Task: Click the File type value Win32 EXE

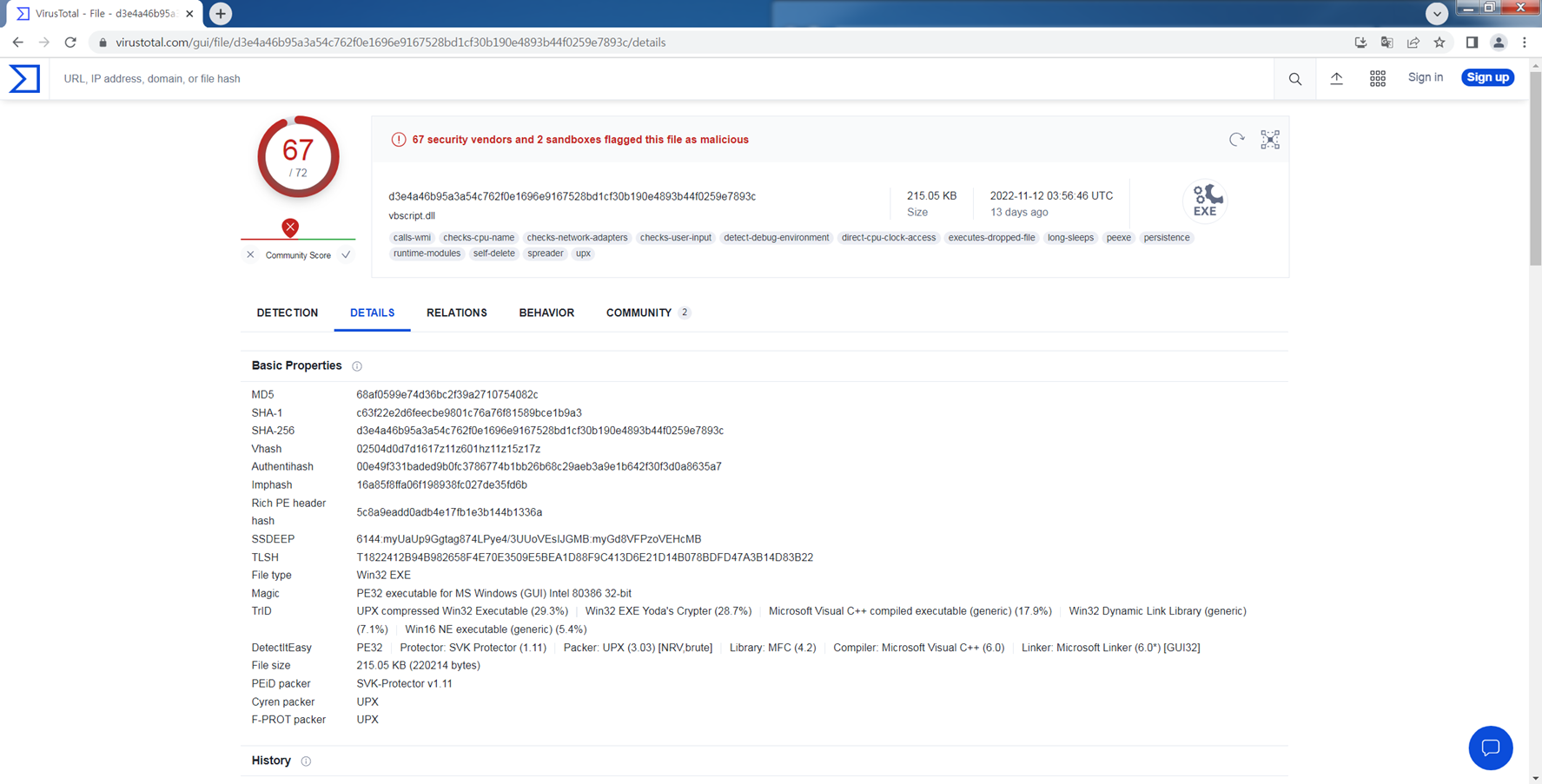Action: click(x=384, y=576)
